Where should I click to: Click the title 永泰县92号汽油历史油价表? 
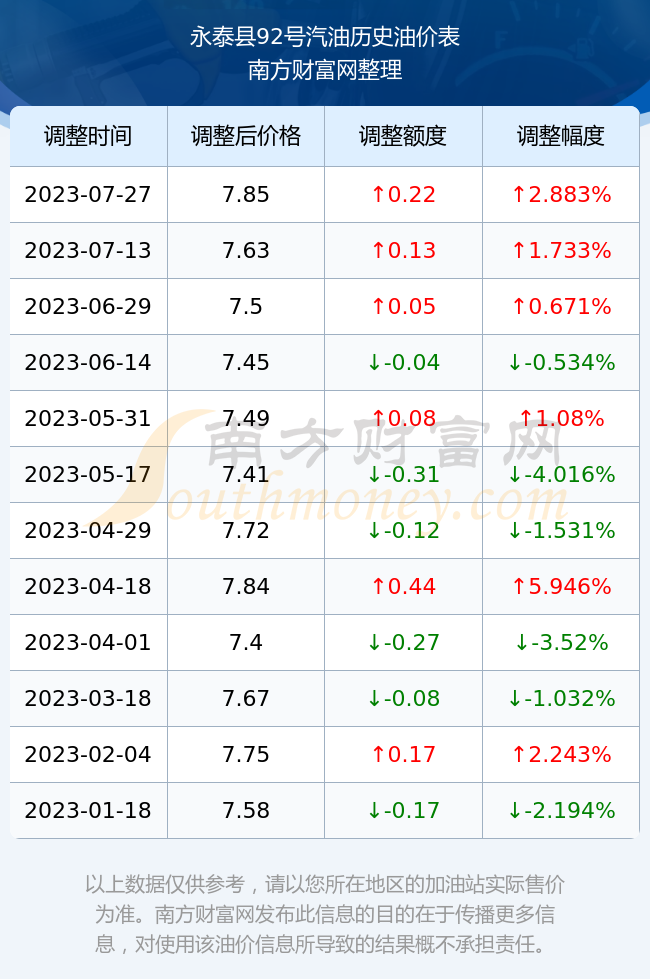(325, 38)
